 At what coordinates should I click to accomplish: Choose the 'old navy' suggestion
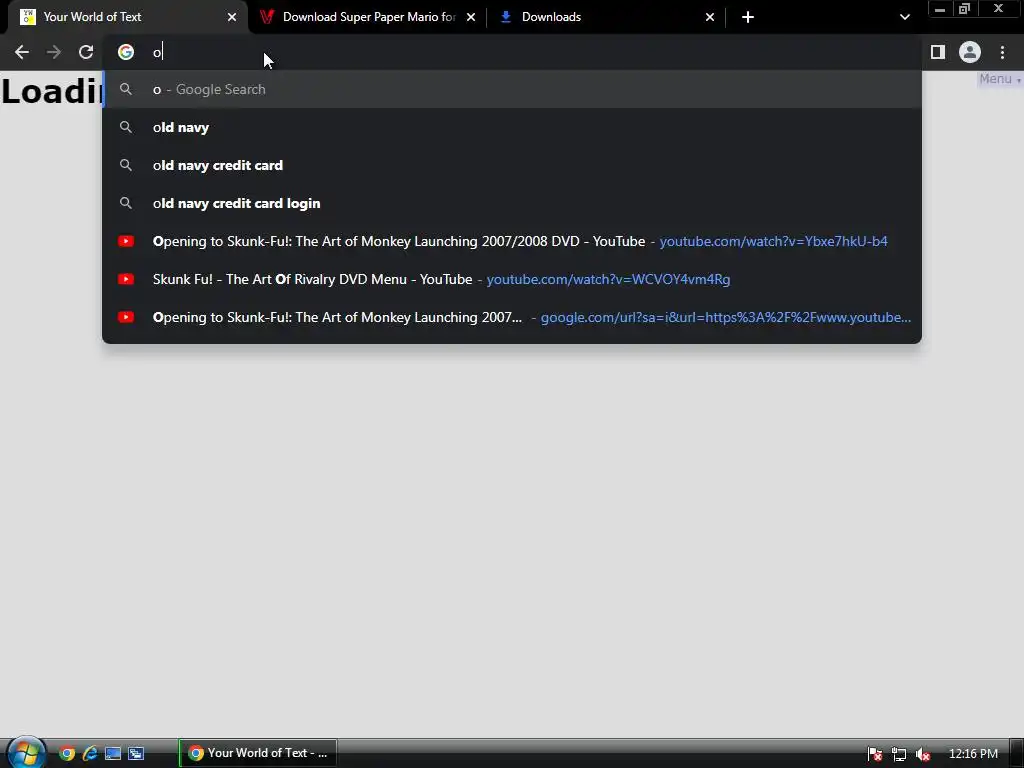point(512,127)
